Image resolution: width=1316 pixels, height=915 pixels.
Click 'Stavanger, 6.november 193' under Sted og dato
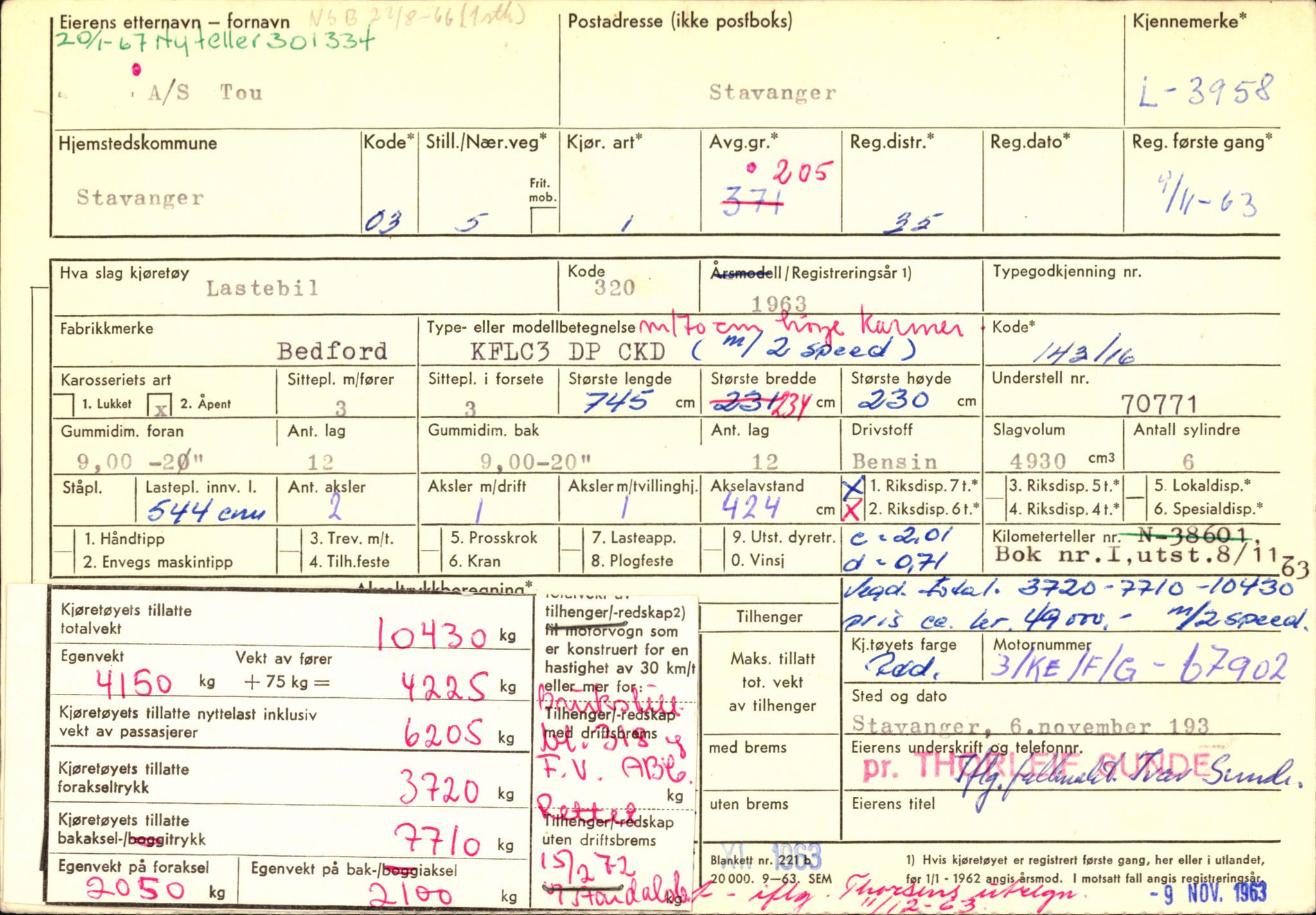click(x=1030, y=725)
